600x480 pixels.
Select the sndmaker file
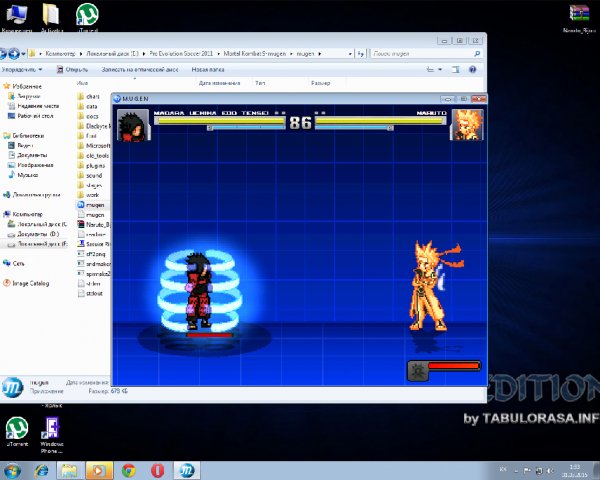point(98,264)
